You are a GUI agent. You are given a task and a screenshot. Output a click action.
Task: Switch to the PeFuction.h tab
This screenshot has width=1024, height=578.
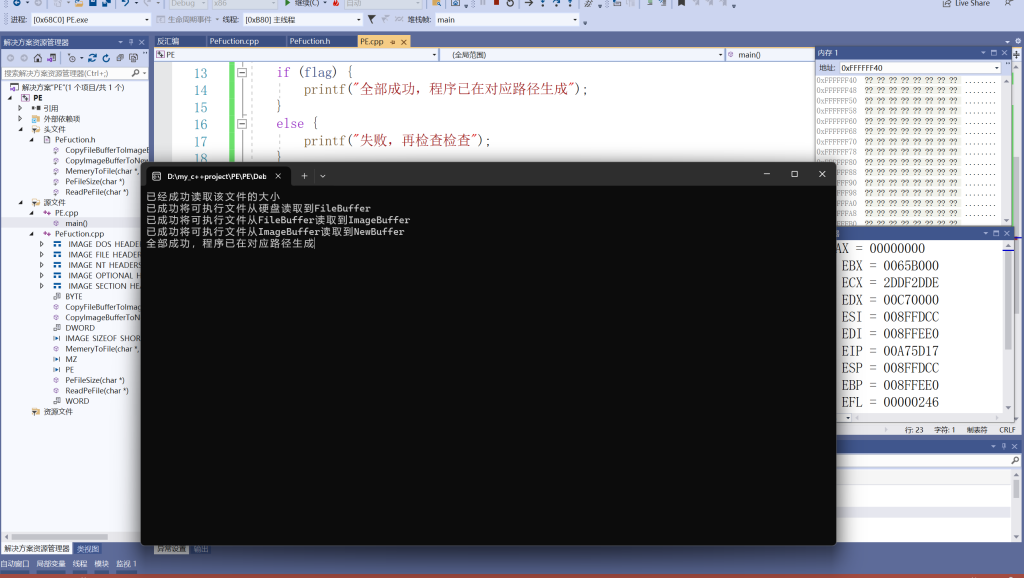309,42
